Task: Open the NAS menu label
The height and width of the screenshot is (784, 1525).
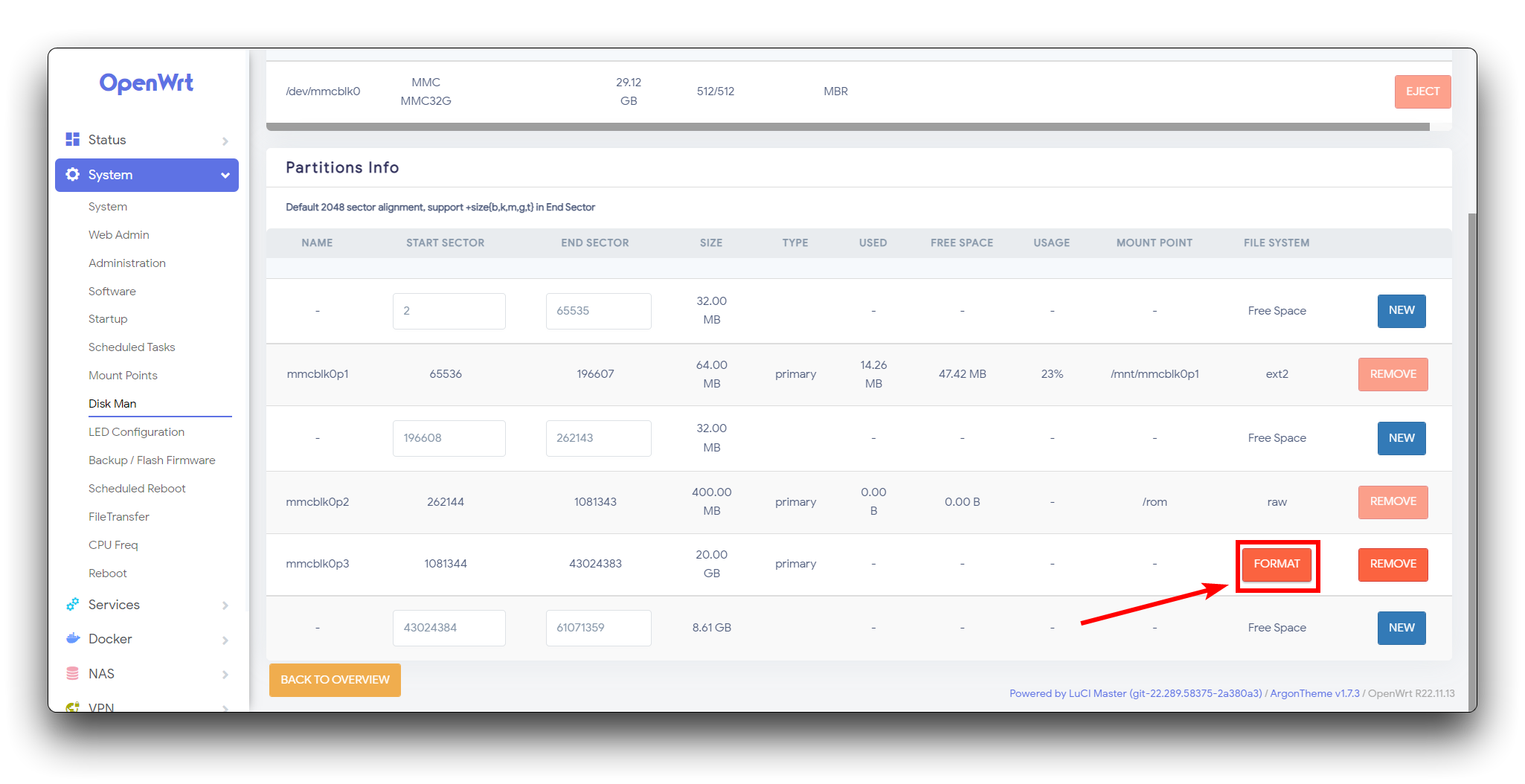Action: [101, 674]
